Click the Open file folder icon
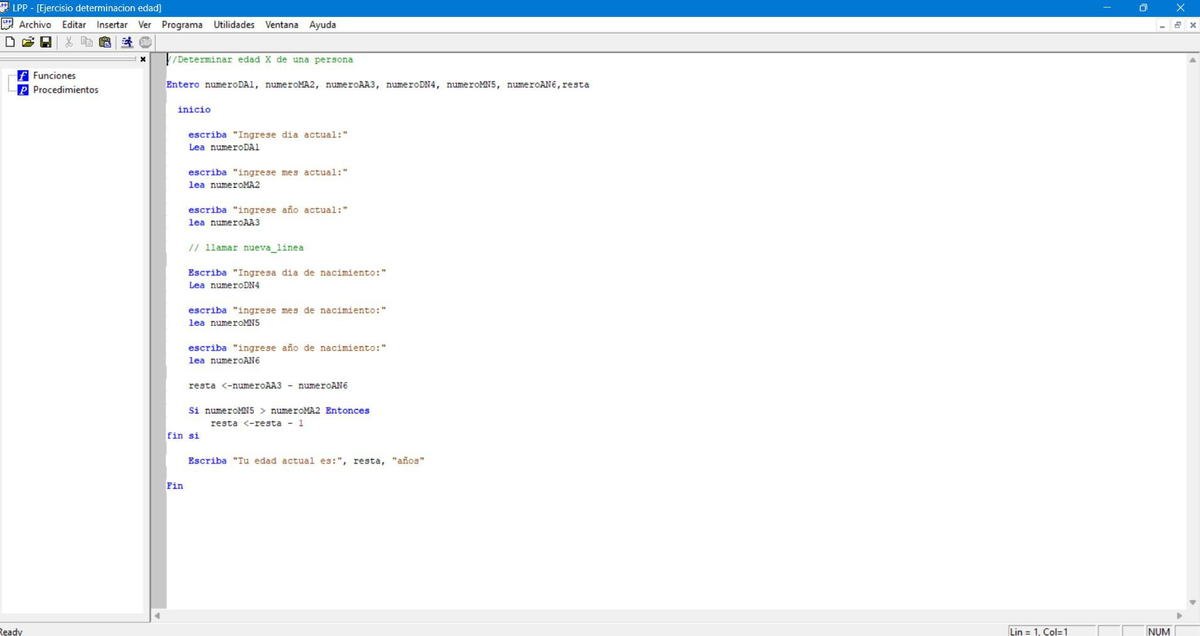Image resolution: width=1200 pixels, height=636 pixels. pos(28,42)
